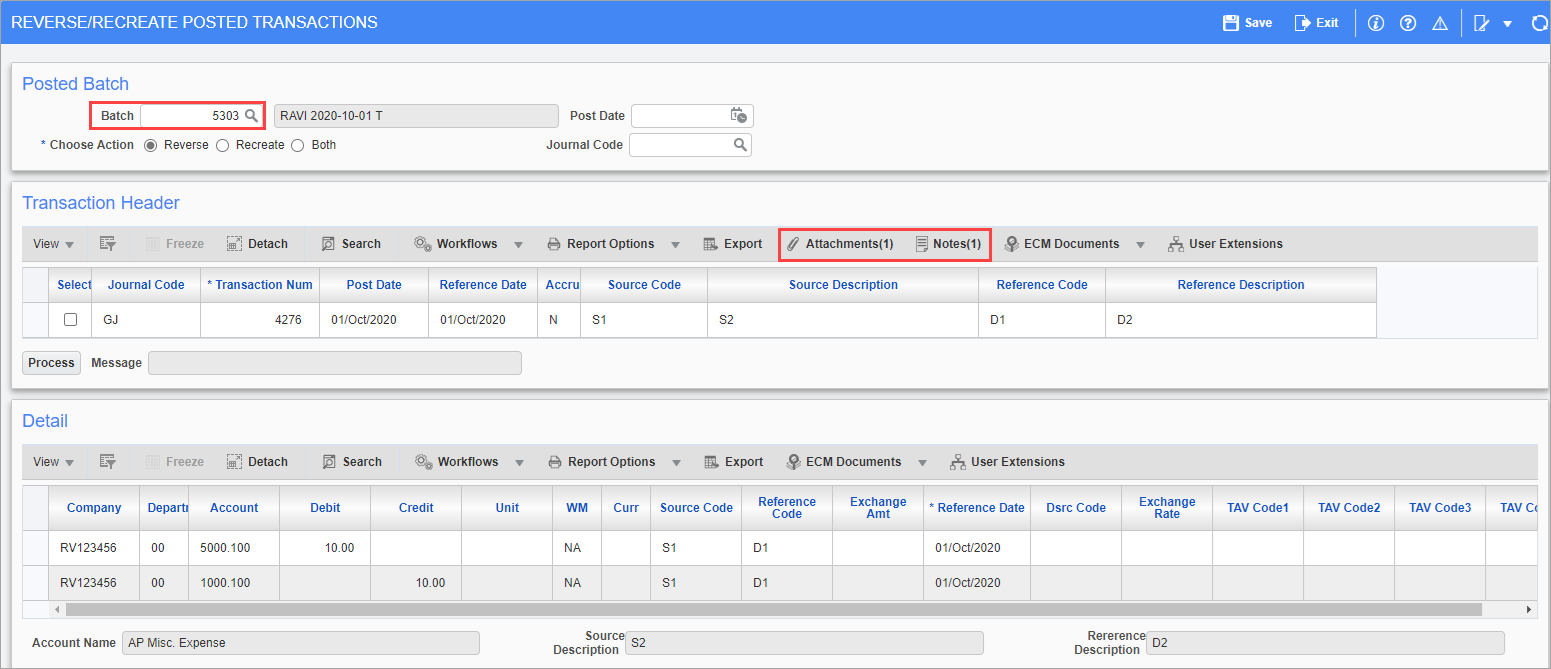Screen dimensions: 1551x669
Task: Click the Process button
Action: coord(51,362)
